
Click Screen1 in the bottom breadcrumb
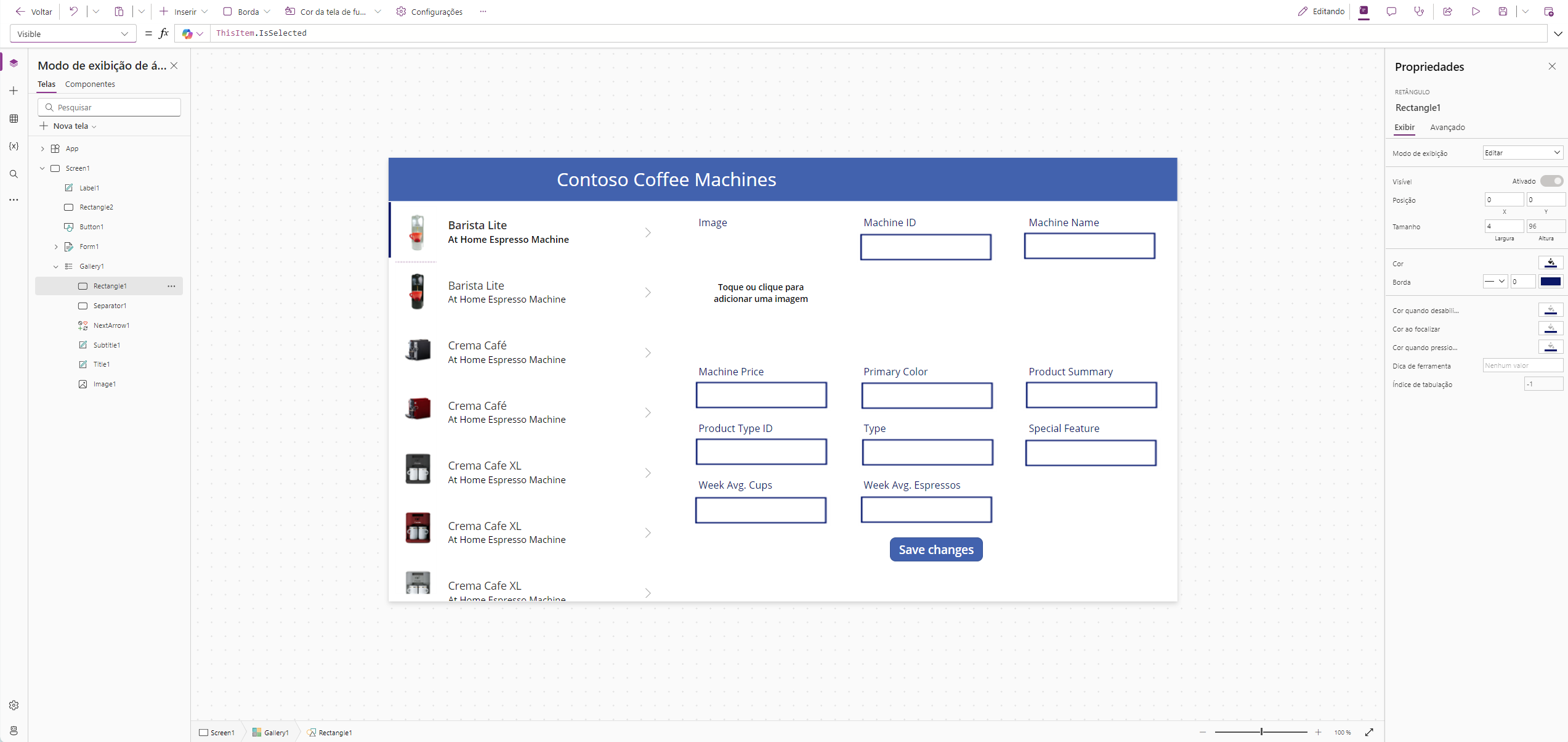(x=217, y=732)
